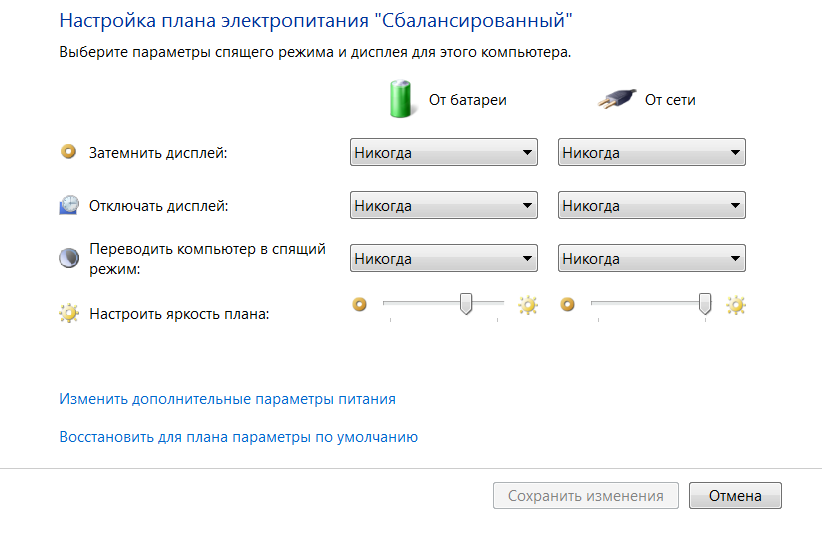Viewport: 822px width, 539px height.
Task: Open plugged-in dropdown for Затемнить дисплей
Action: (x=652, y=153)
